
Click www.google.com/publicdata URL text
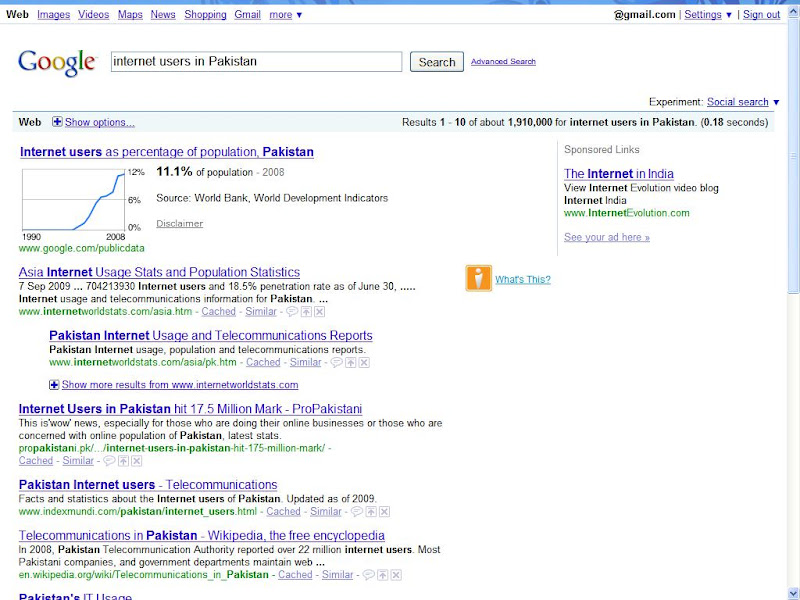tap(82, 248)
